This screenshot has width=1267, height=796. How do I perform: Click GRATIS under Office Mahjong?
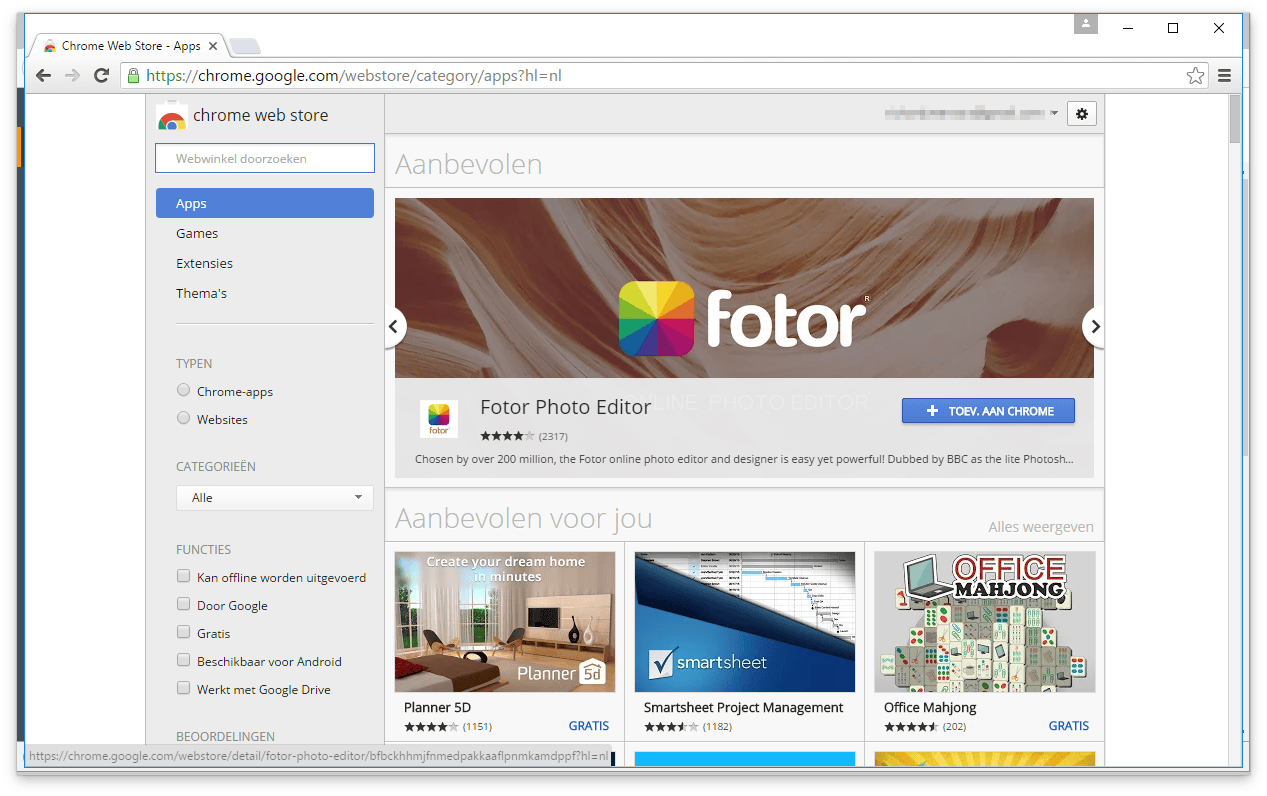point(1069,726)
